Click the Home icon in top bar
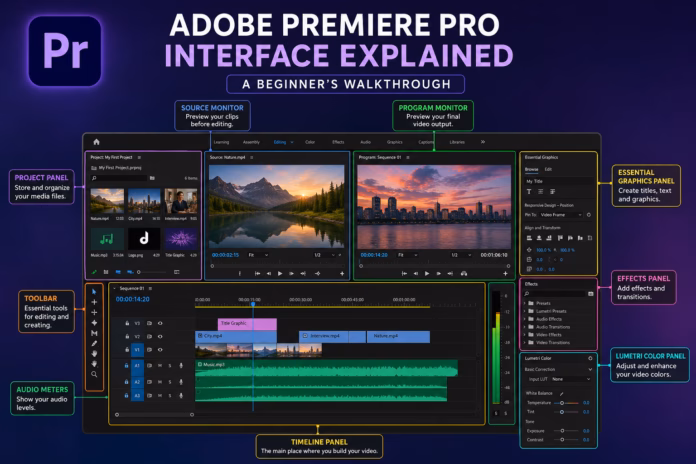 (96, 142)
